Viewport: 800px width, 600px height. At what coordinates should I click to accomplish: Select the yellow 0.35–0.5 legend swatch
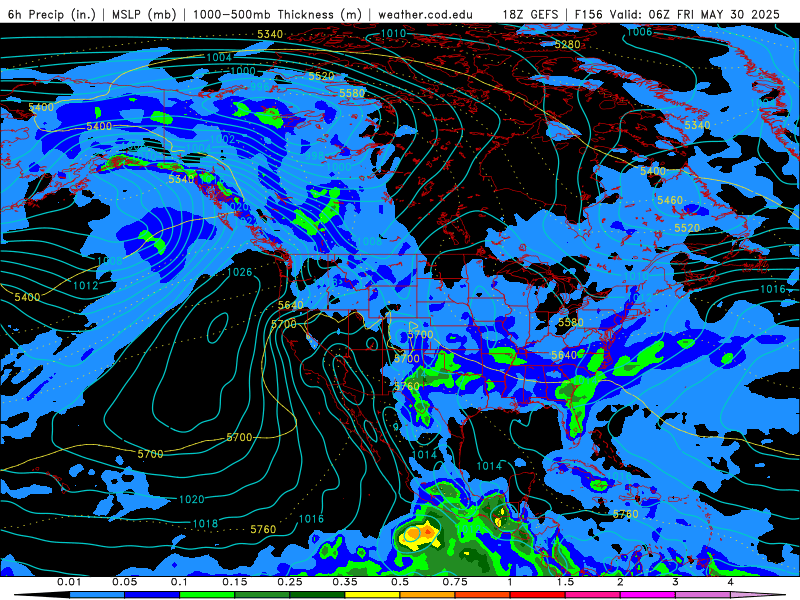(372, 595)
